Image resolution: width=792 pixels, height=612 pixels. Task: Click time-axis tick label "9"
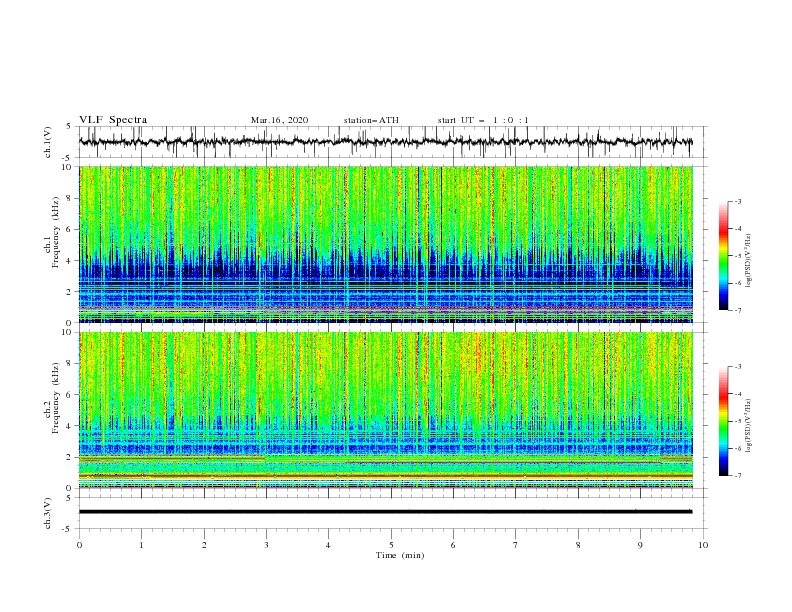point(640,545)
